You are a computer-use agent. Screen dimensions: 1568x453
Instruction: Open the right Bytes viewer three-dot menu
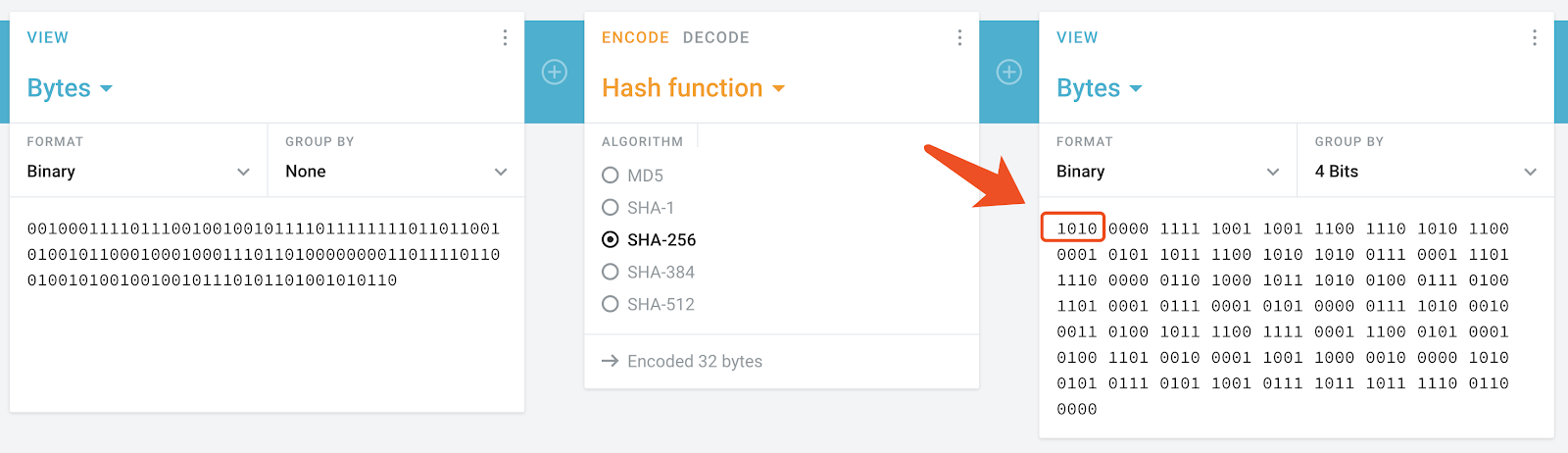click(1534, 37)
